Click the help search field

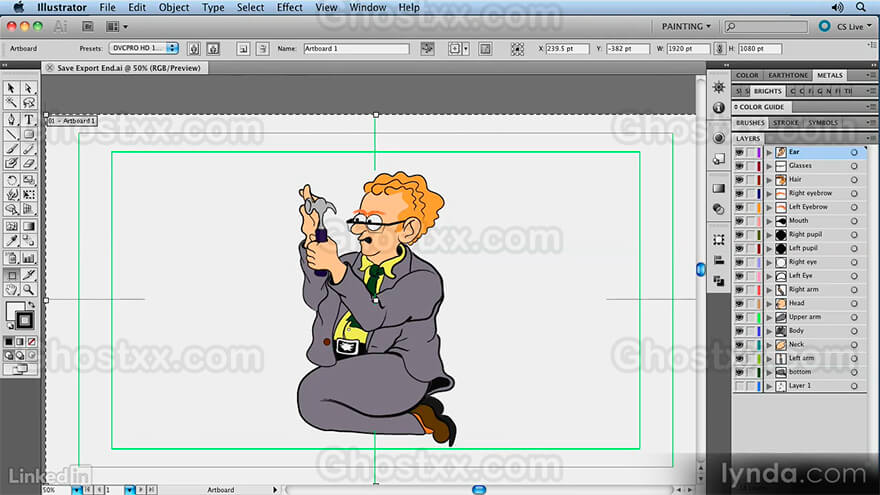click(x=766, y=26)
